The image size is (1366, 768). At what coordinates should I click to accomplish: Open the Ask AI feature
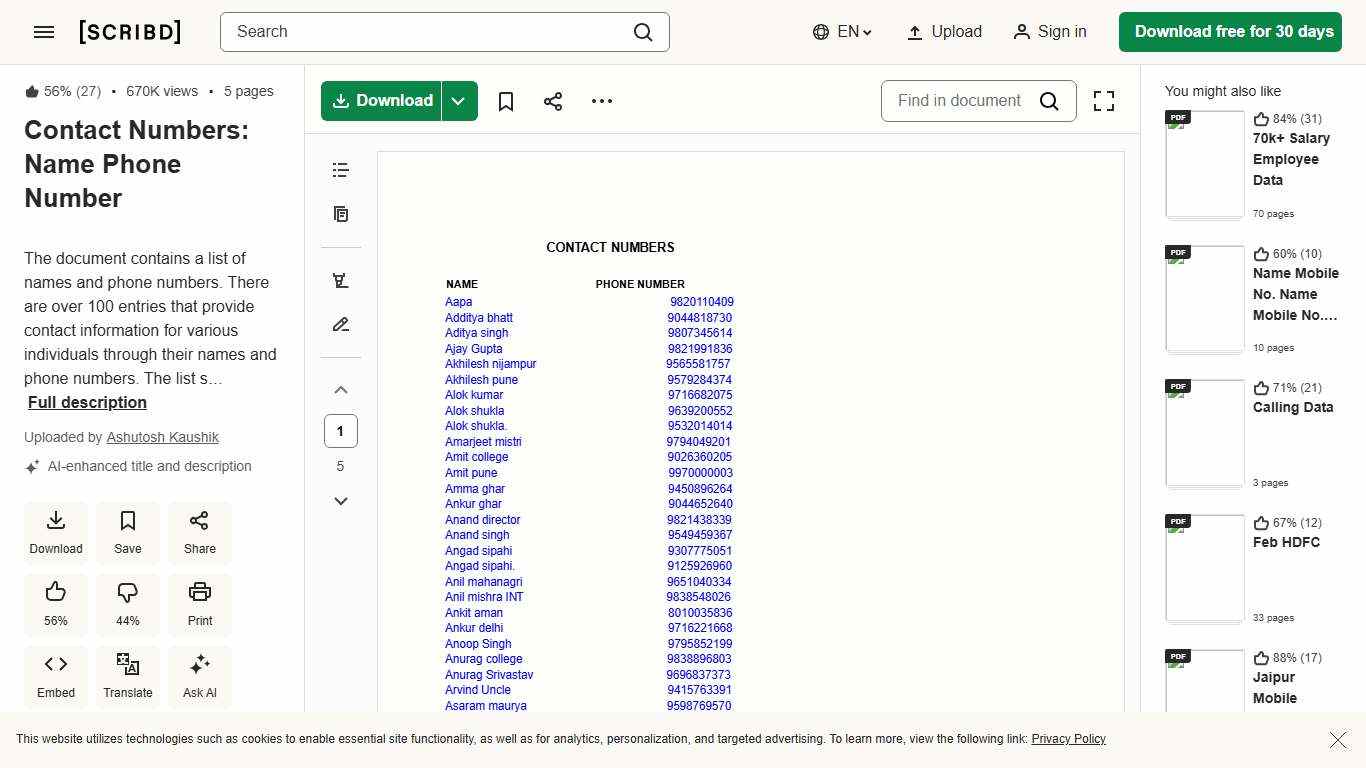tap(199, 676)
